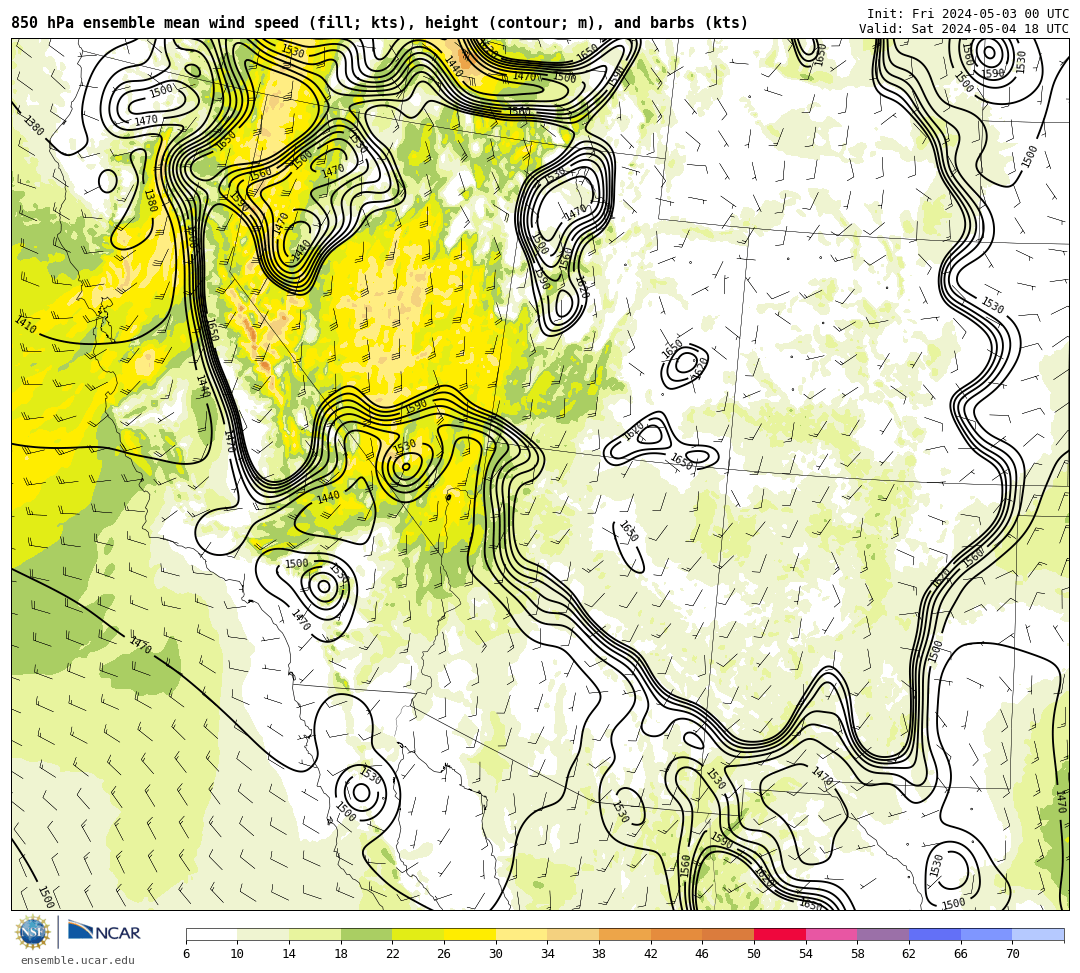Pick the white 6–10 kts colorbar swatch
The image size is (1080, 973).
pyautogui.click(x=211, y=934)
